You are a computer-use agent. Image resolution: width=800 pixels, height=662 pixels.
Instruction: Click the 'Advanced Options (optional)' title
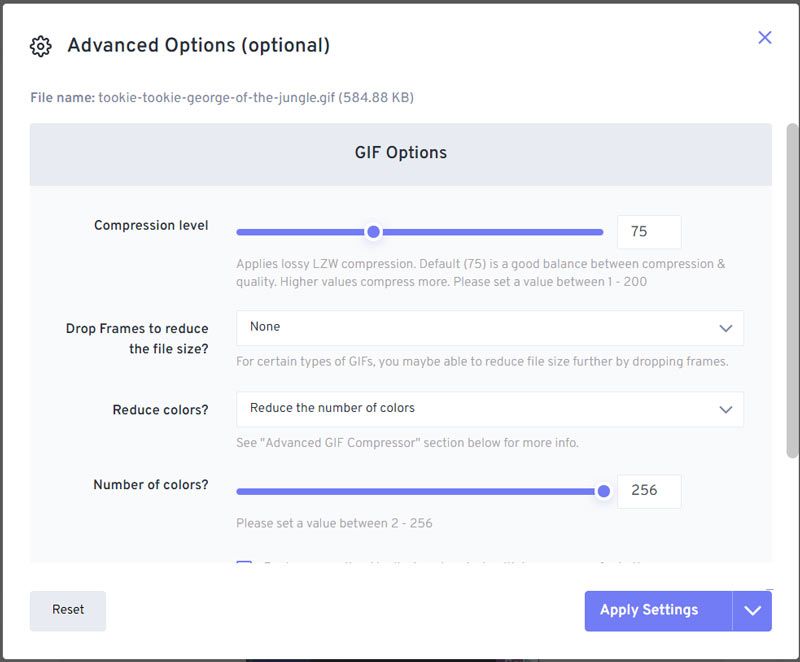tap(199, 45)
